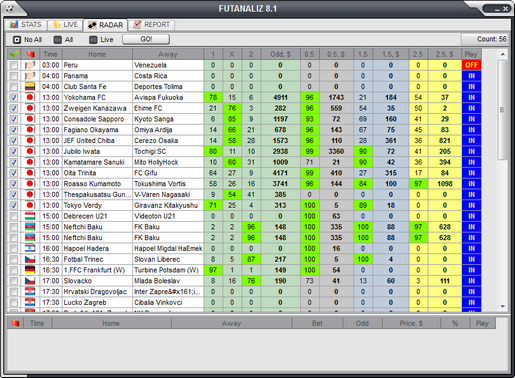
Task: Click Czech flag for Fotbal Trinec
Action: [30, 259]
